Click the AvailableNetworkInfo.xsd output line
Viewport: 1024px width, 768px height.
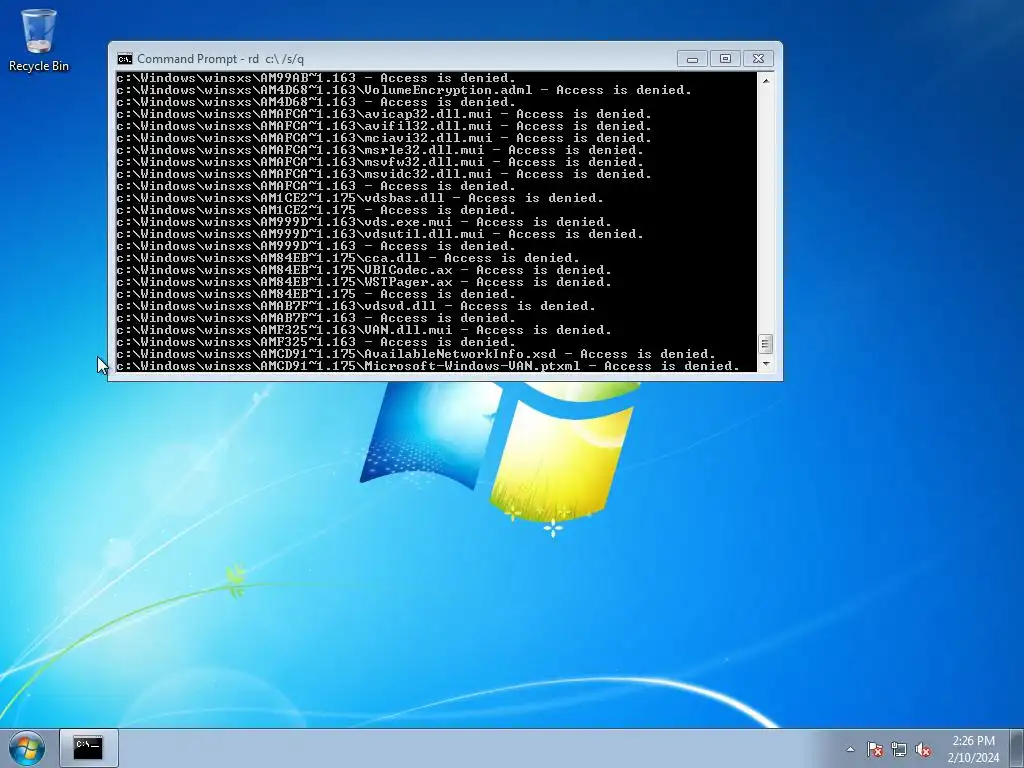coord(416,354)
